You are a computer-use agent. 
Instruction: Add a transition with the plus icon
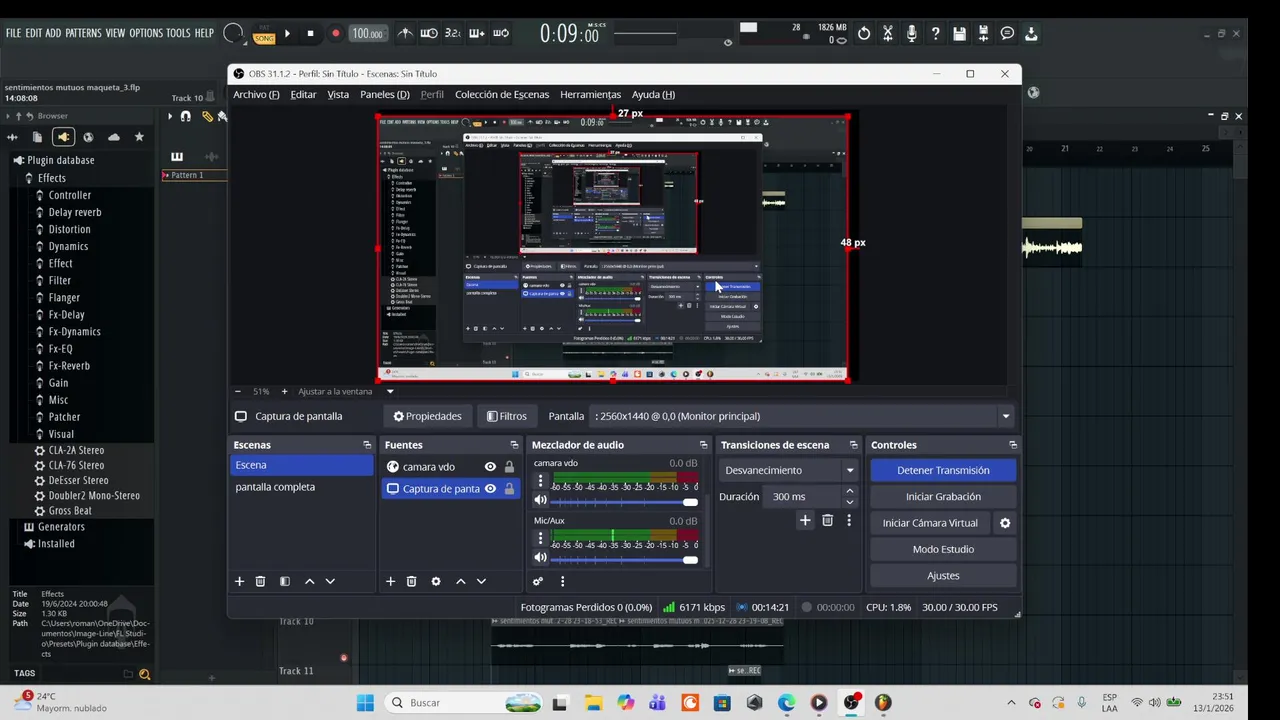[805, 520]
